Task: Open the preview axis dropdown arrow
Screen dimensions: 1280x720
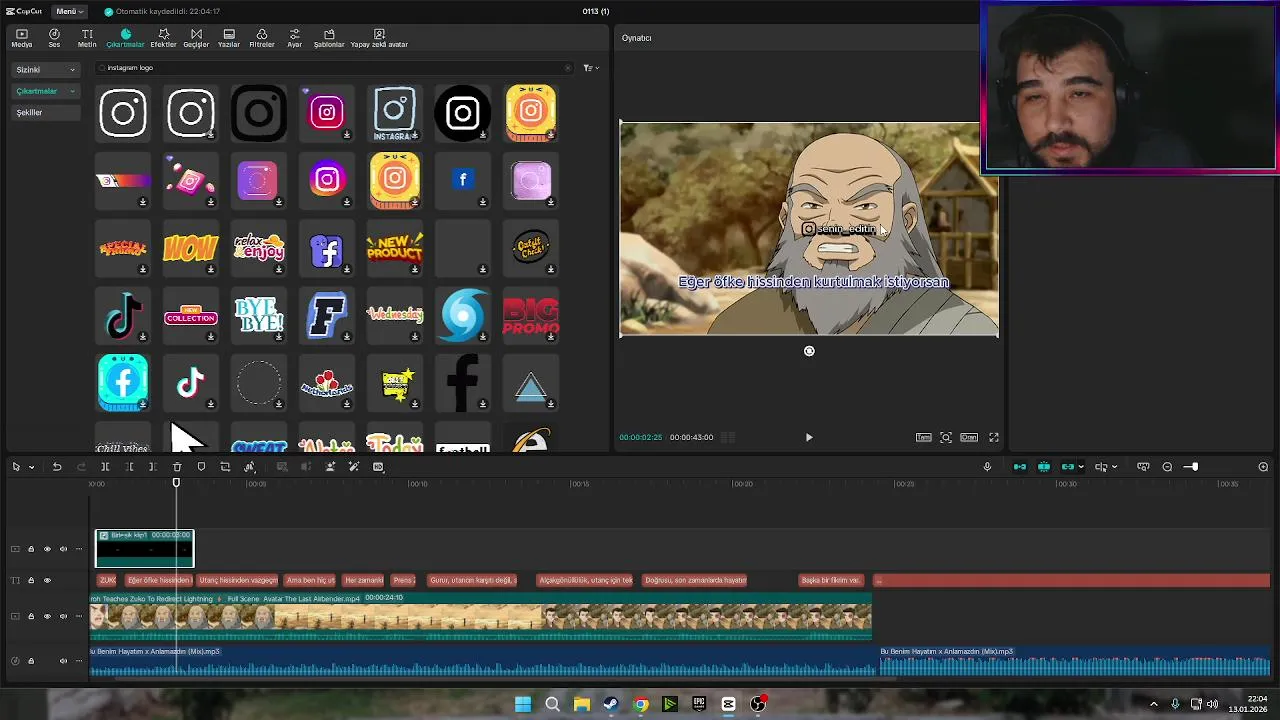Action: [1115, 467]
